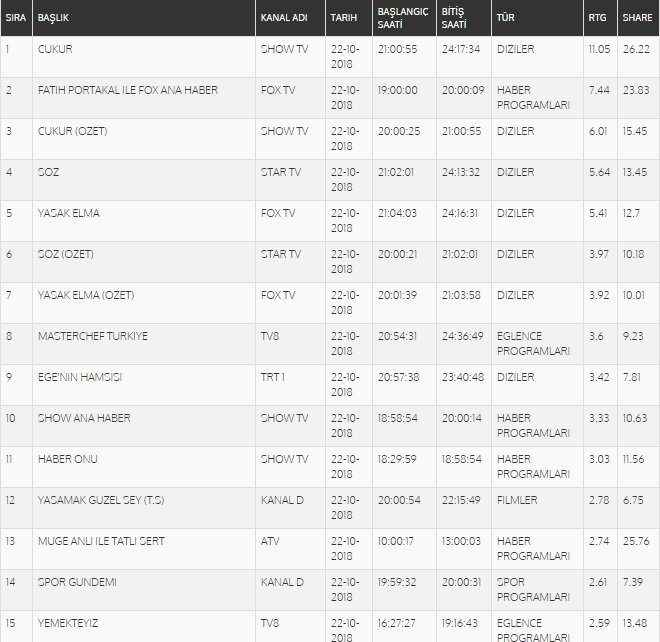Viewport: 660px width, 642px height.
Task: Click the TÜR column header
Action: [x=506, y=19]
